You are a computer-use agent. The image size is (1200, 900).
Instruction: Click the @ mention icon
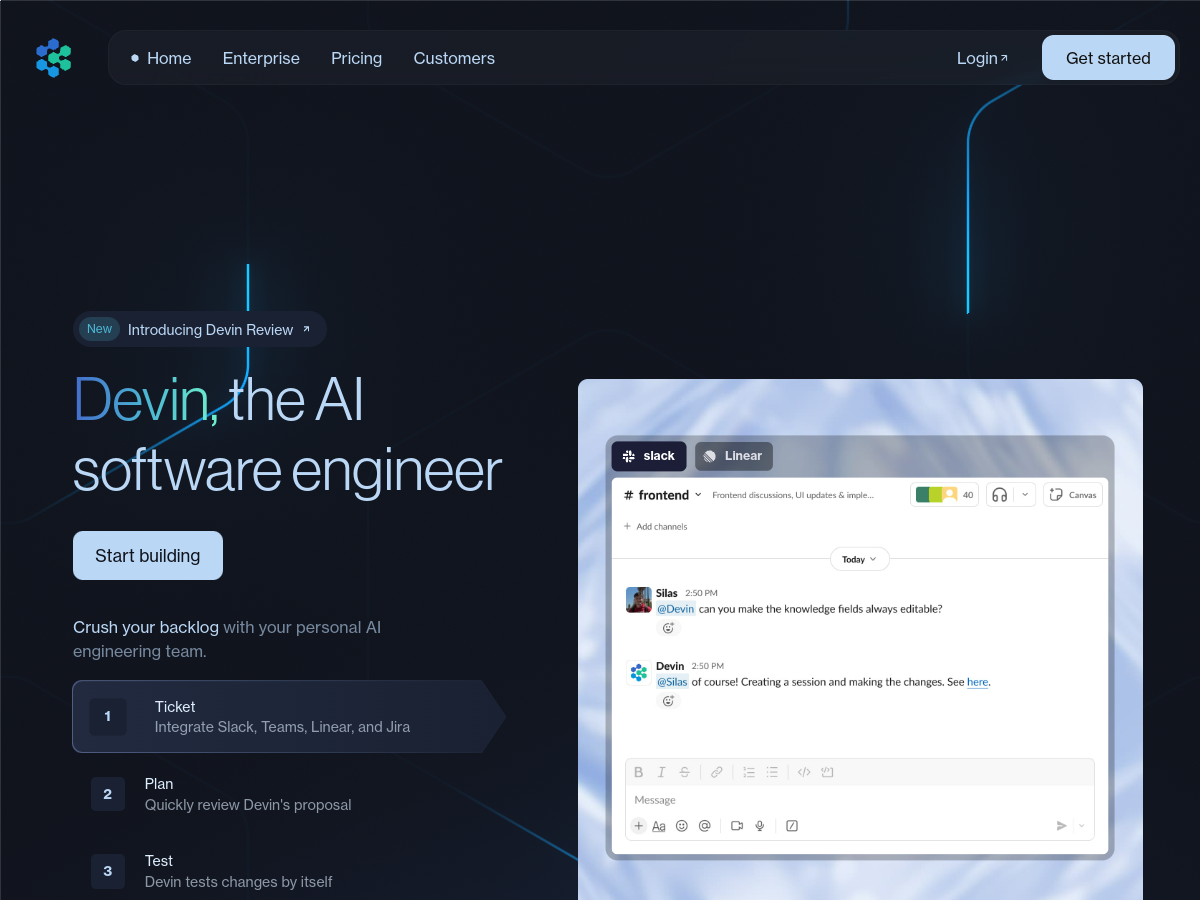coord(704,826)
